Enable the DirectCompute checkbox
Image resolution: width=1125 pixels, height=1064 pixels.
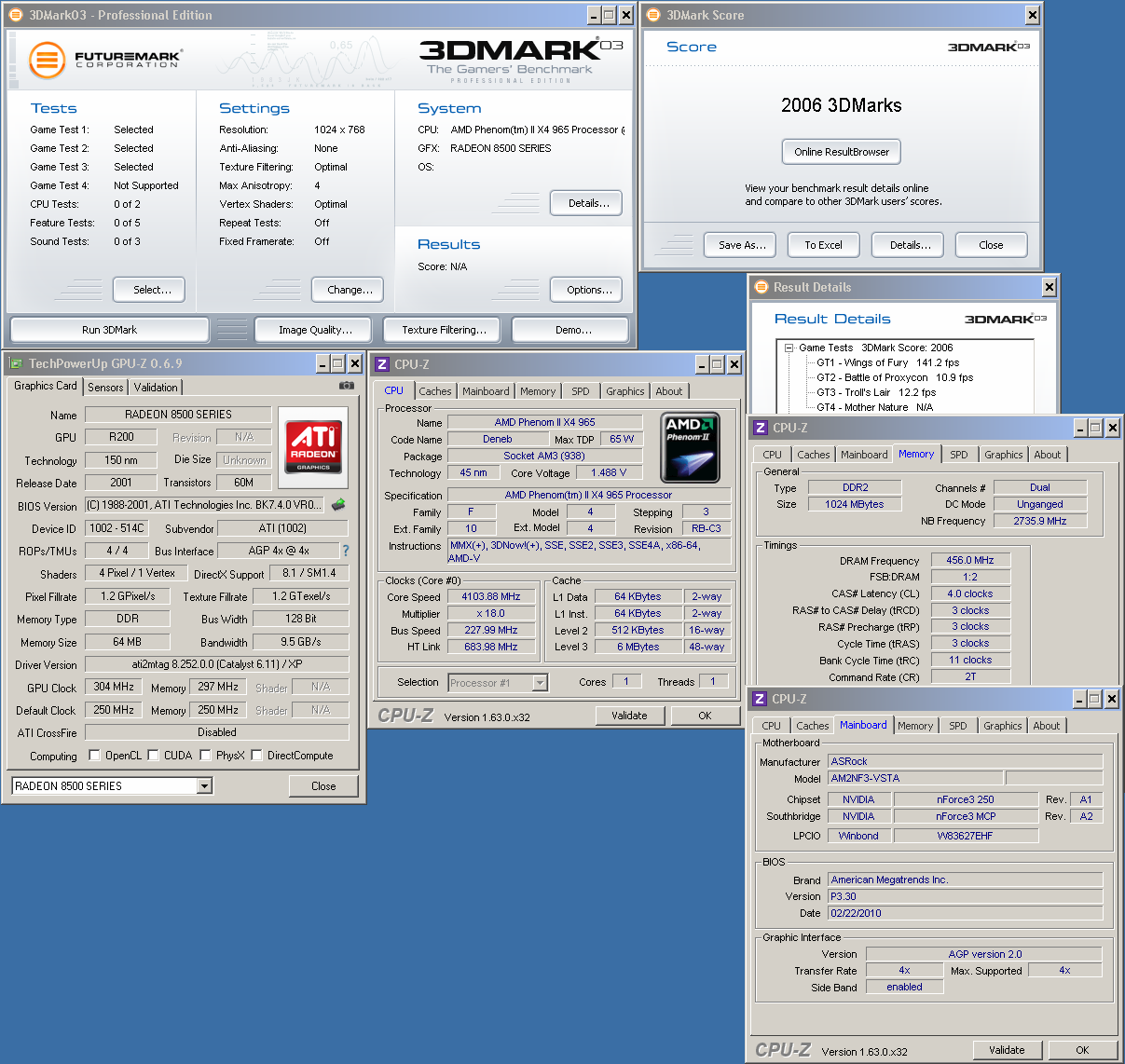256,756
